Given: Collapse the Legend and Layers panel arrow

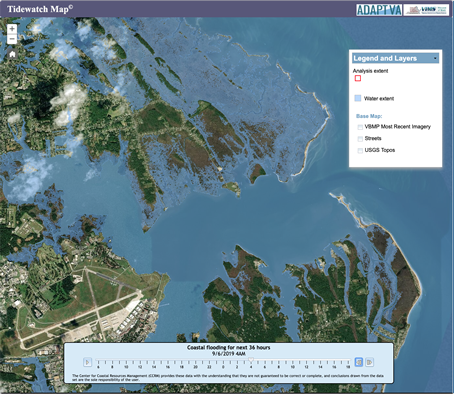Looking at the screenshot, I should tap(435, 58).
